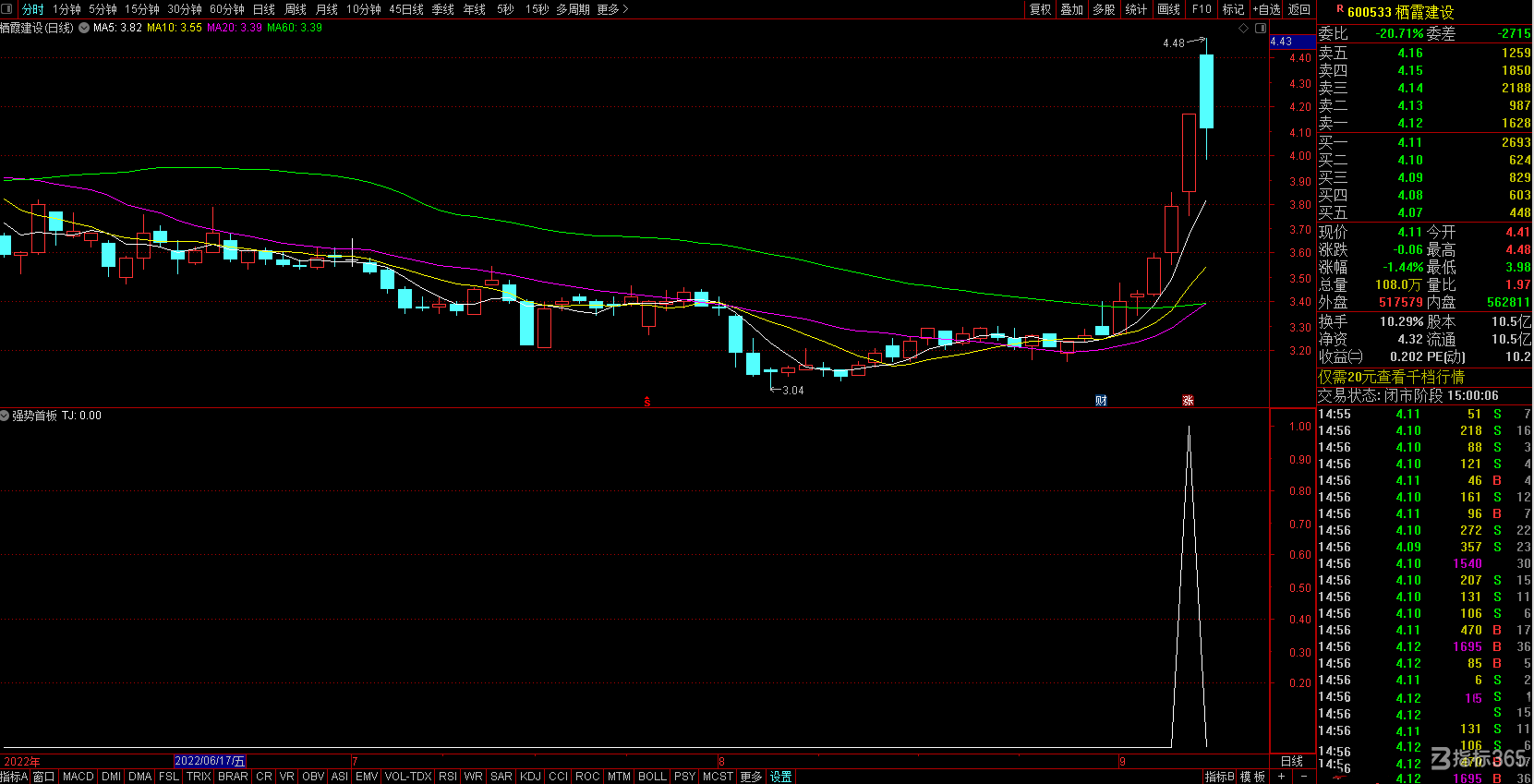The width and height of the screenshot is (1534, 784).
Task: Click the panel layout icon at top-left
Action: point(7,9)
